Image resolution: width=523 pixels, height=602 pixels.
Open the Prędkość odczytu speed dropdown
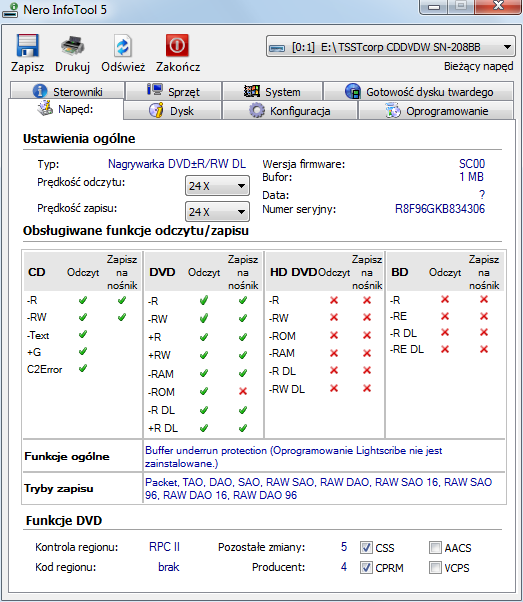point(217,186)
